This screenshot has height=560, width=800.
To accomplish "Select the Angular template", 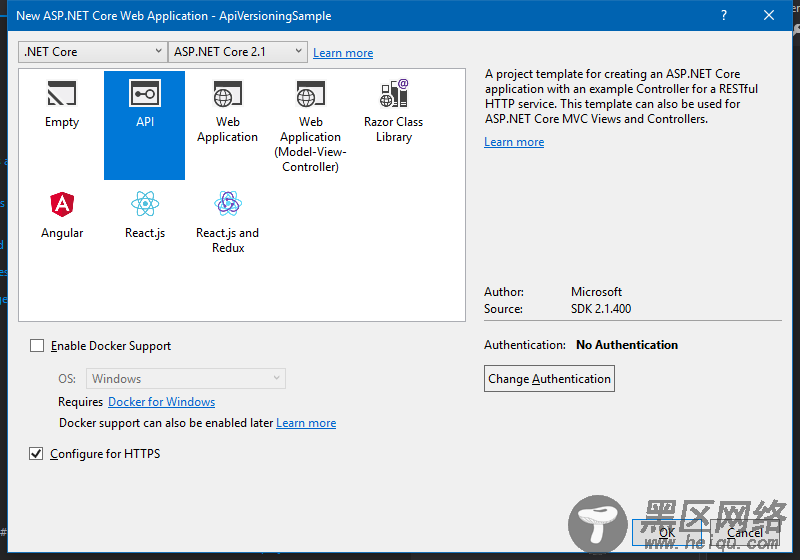I will pyautogui.click(x=62, y=215).
